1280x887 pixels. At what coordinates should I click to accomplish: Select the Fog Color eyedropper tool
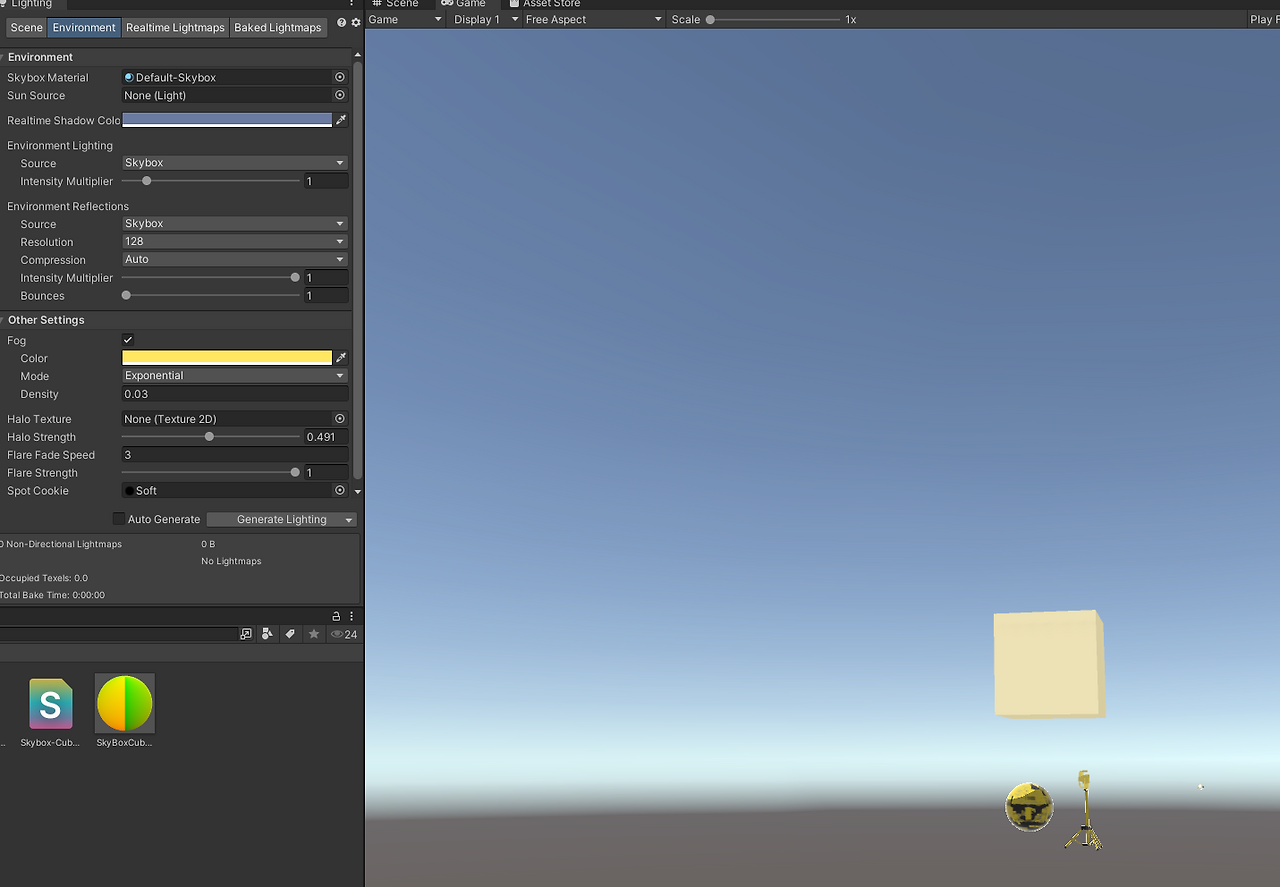[342, 357]
